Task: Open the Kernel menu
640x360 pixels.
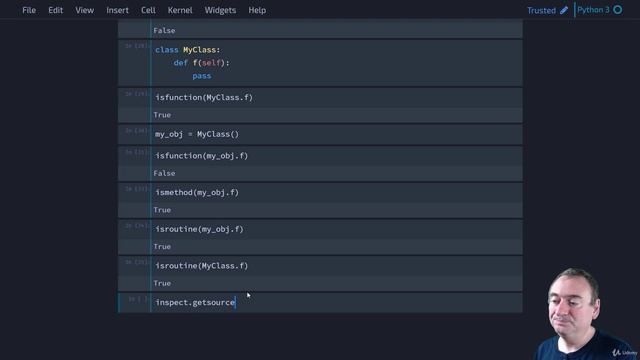Action: [x=180, y=10]
